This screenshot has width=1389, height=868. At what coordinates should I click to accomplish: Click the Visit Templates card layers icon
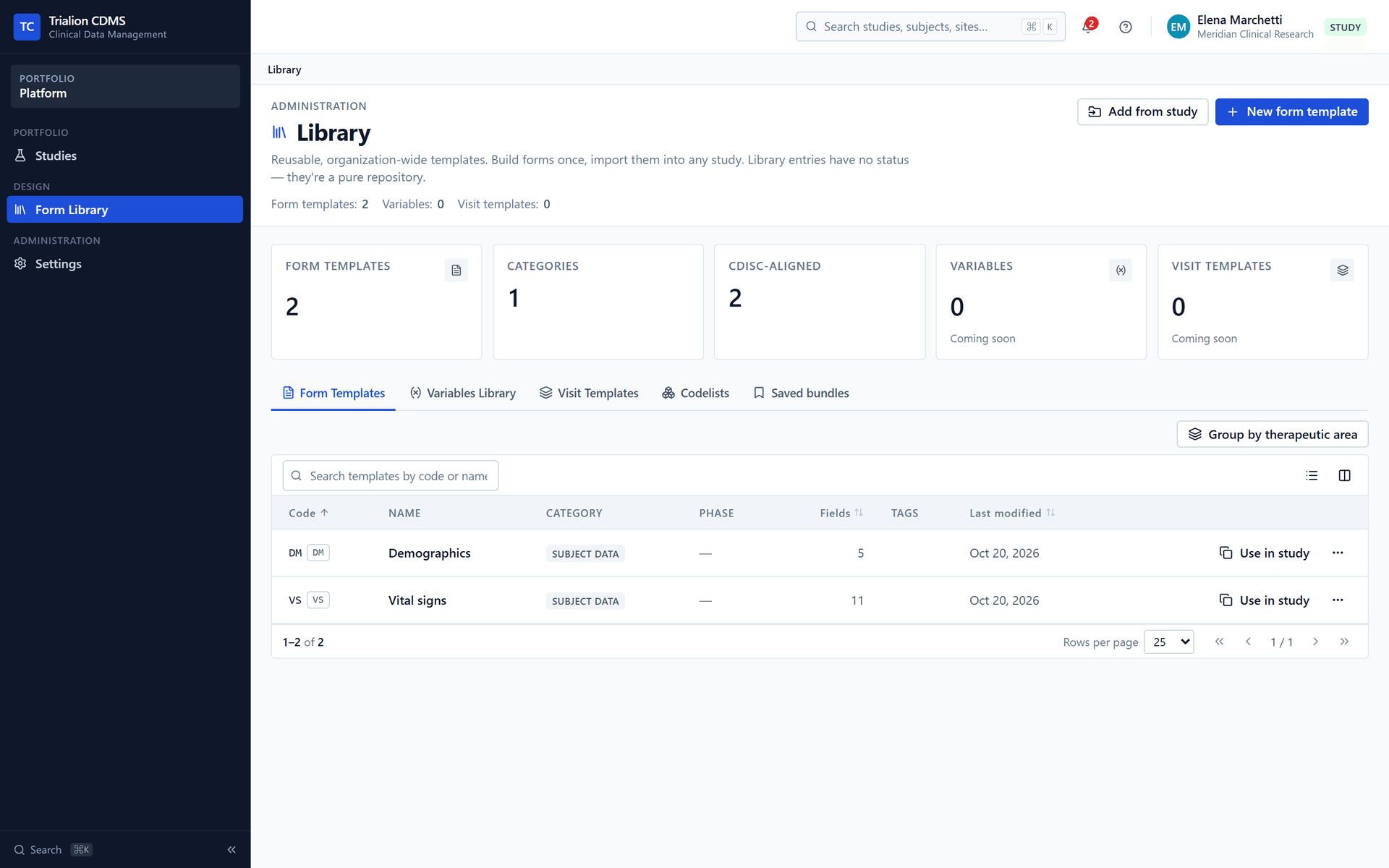click(1342, 270)
